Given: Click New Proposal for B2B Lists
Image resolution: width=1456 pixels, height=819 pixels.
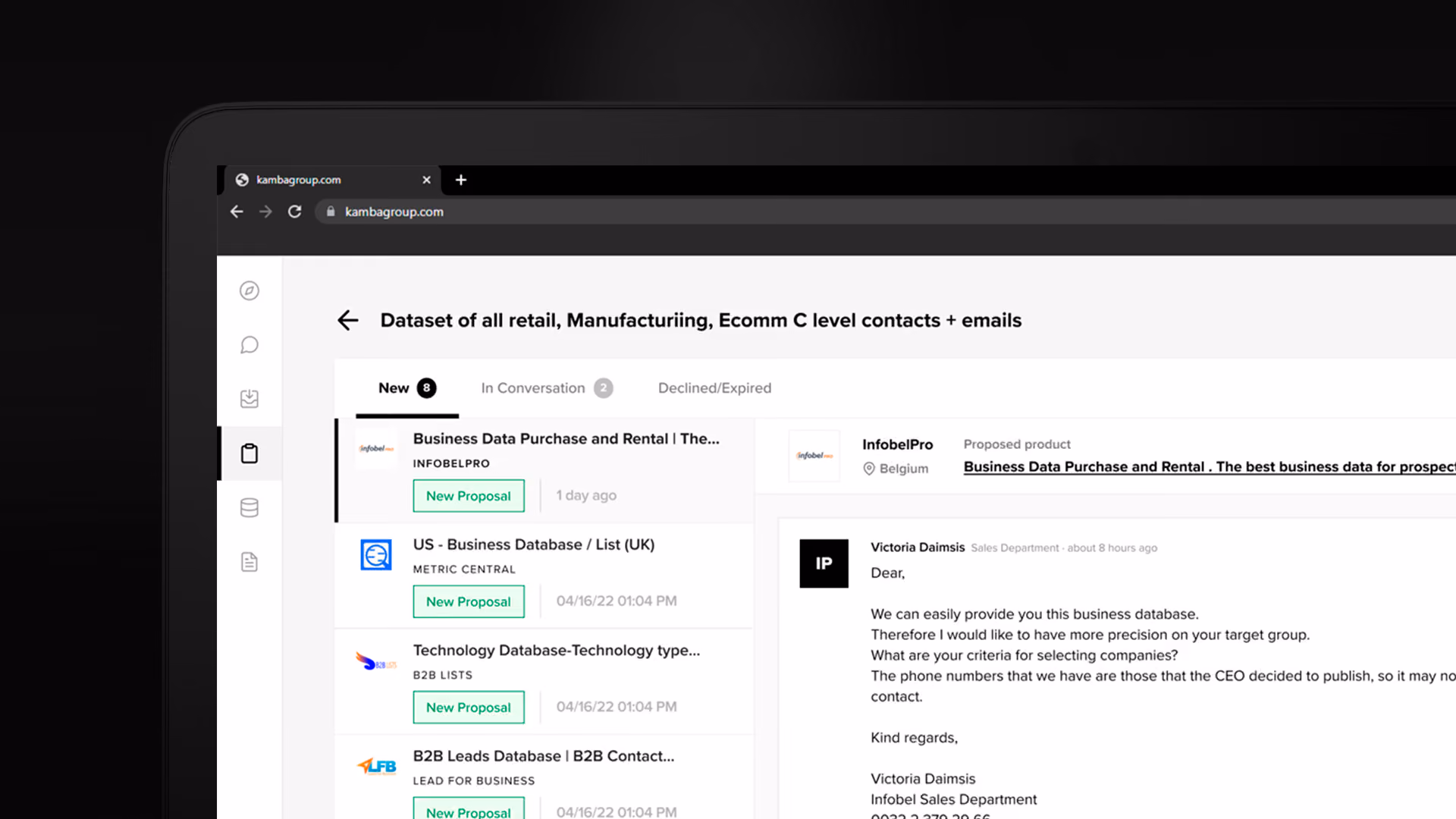Looking at the screenshot, I should 469,708.
